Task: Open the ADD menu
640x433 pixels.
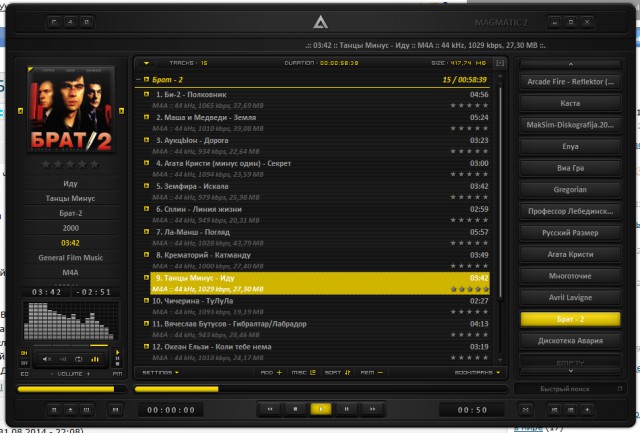Action: (x=271, y=373)
